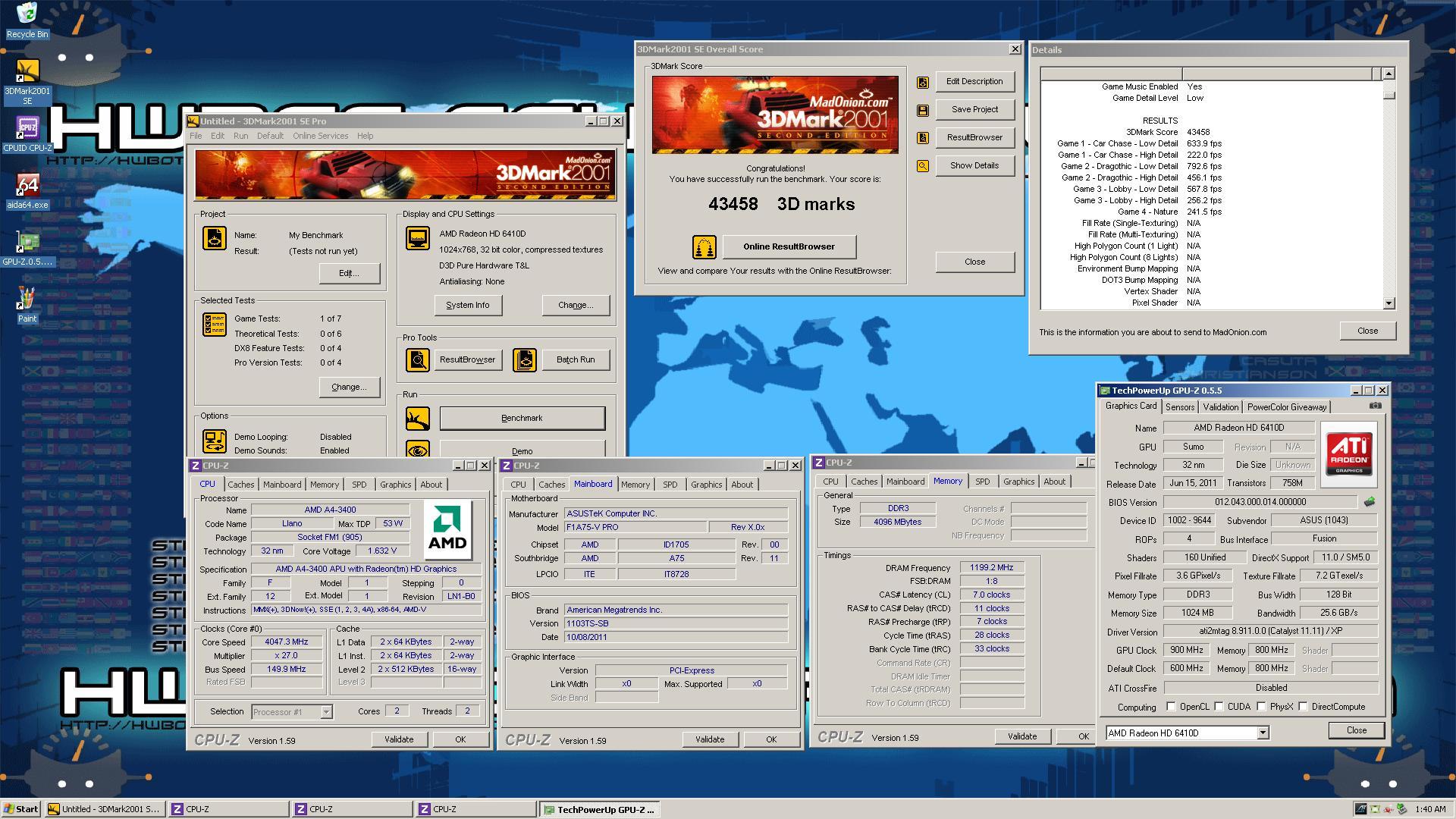Click the Start button on taskbar
Screen dimensions: 1456x819
coord(21,809)
